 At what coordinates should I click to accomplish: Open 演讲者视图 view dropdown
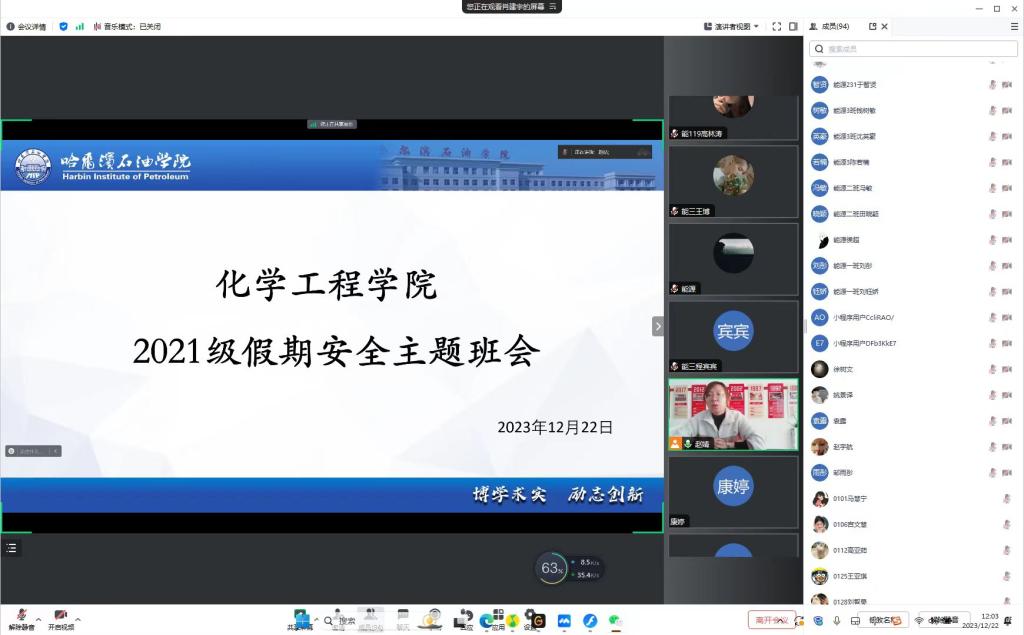tap(732, 26)
